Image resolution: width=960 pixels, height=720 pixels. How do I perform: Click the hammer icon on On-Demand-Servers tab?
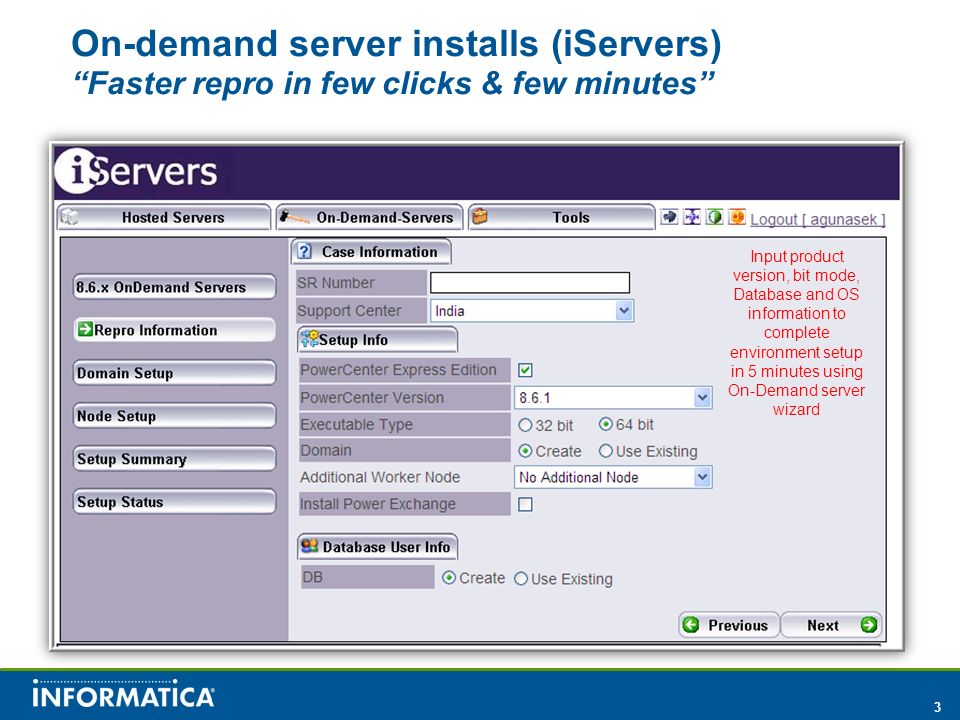pyautogui.click(x=294, y=217)
